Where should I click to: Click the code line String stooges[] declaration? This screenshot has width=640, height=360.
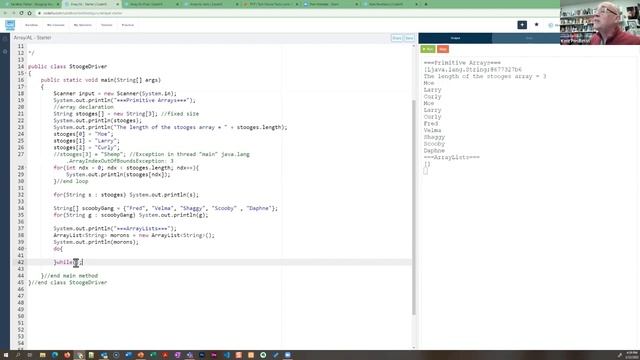coord(126,113)
